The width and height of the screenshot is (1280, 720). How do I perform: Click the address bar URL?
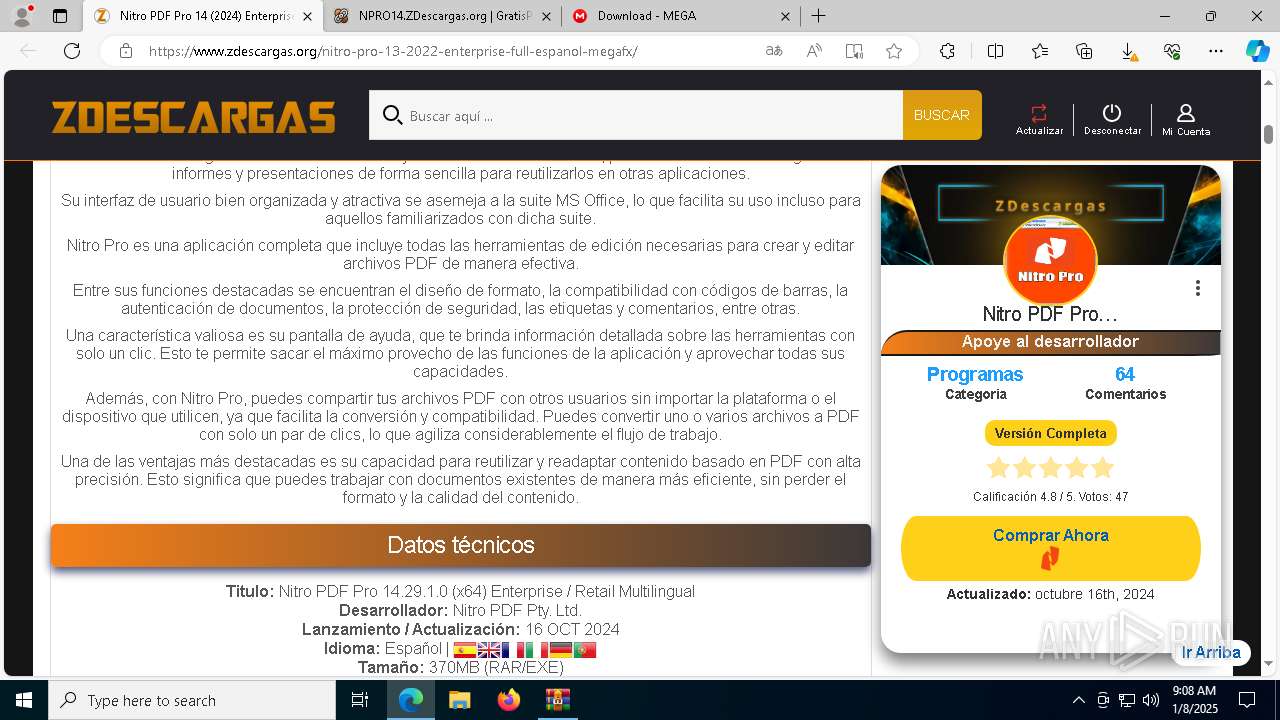[x=393, y=51]
